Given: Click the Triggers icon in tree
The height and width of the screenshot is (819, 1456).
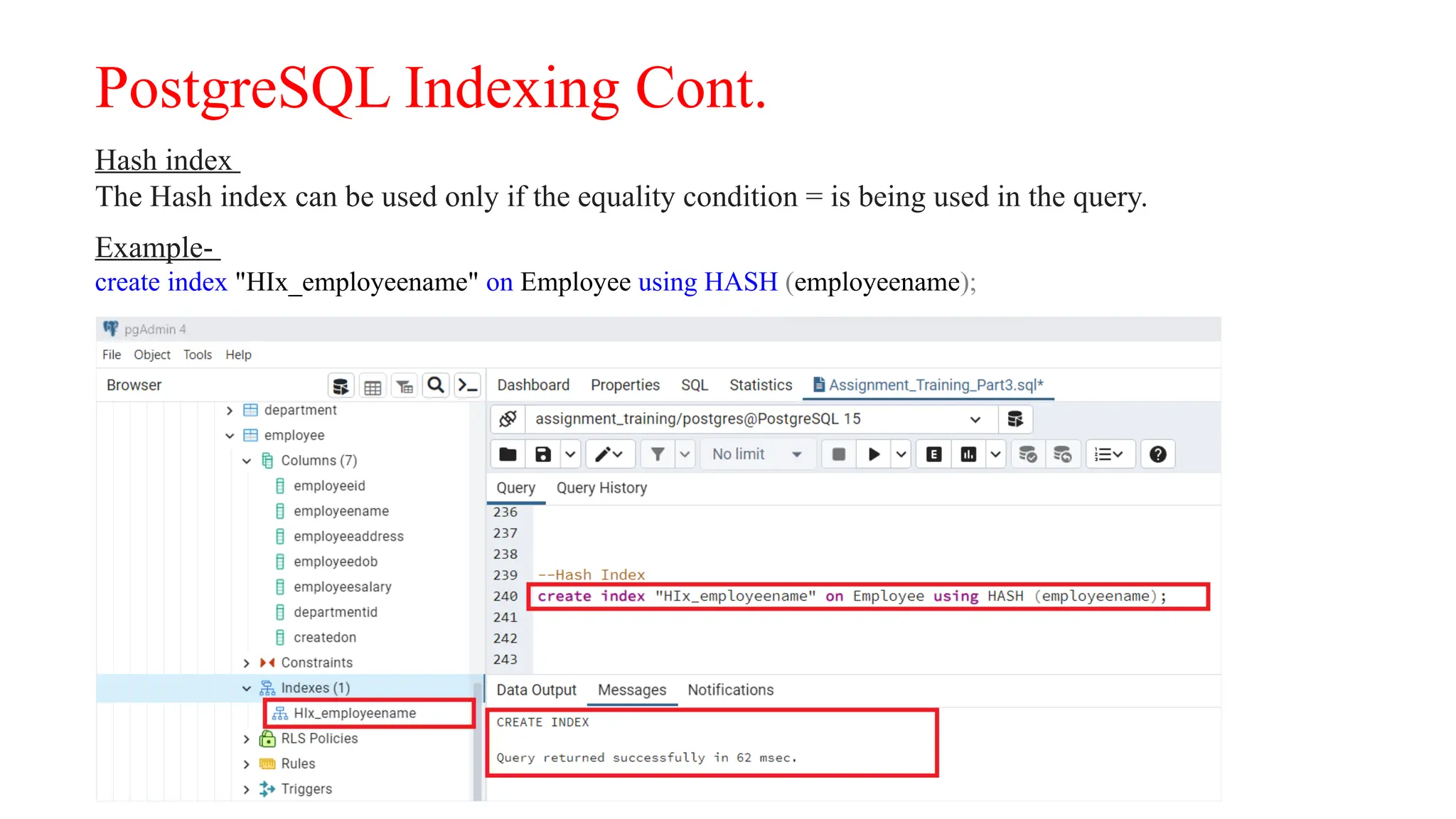Looking at the screenshot, I should click(267, 789).
